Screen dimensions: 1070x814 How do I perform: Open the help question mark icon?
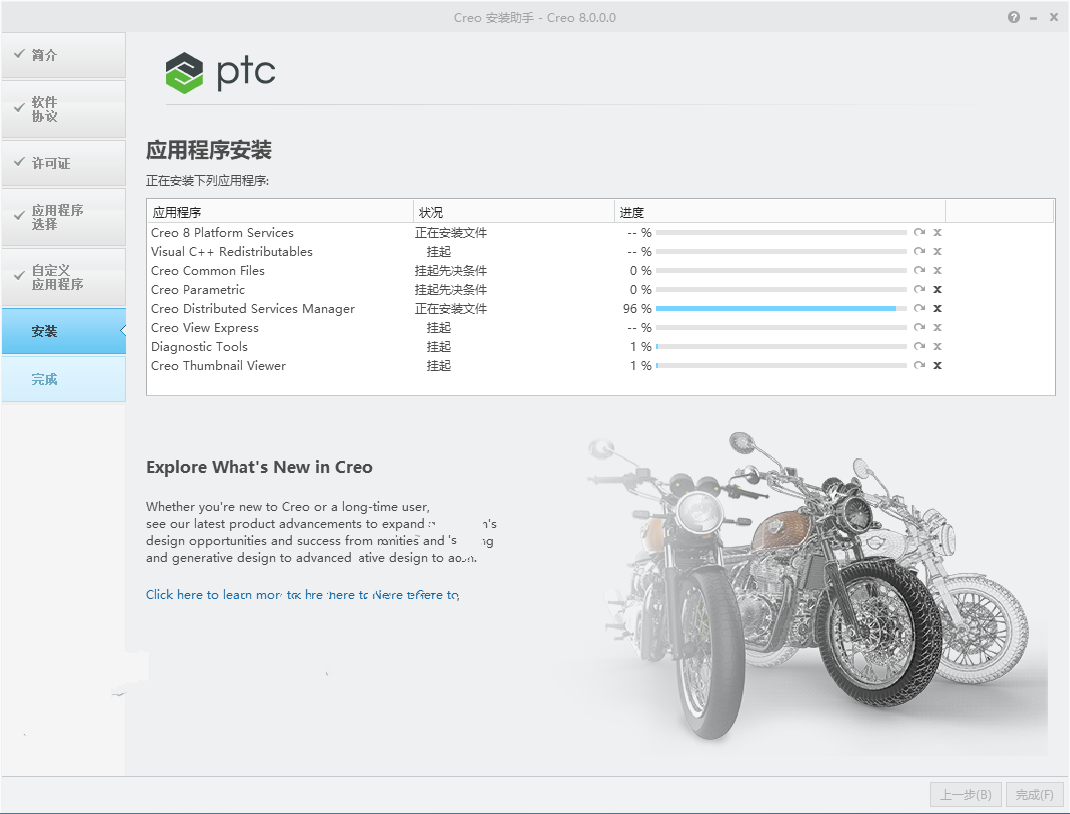point(1014,17)
